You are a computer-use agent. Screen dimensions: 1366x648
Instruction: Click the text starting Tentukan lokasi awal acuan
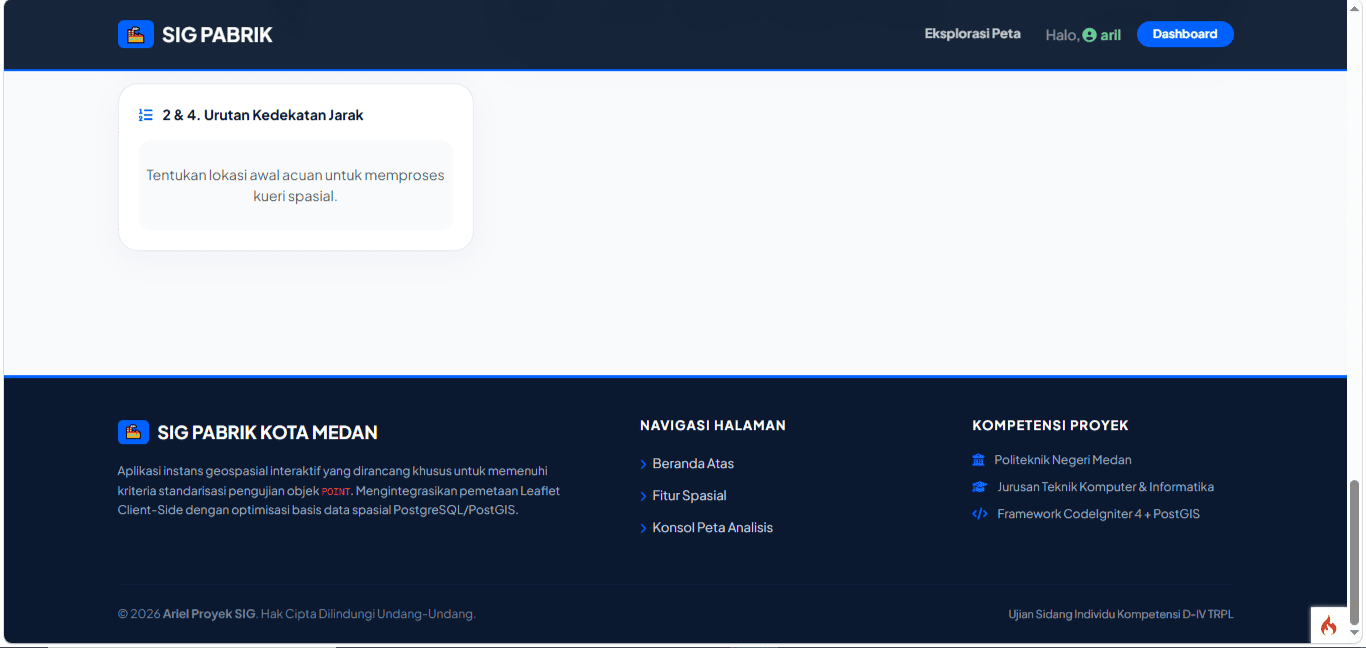pos(295,185)
